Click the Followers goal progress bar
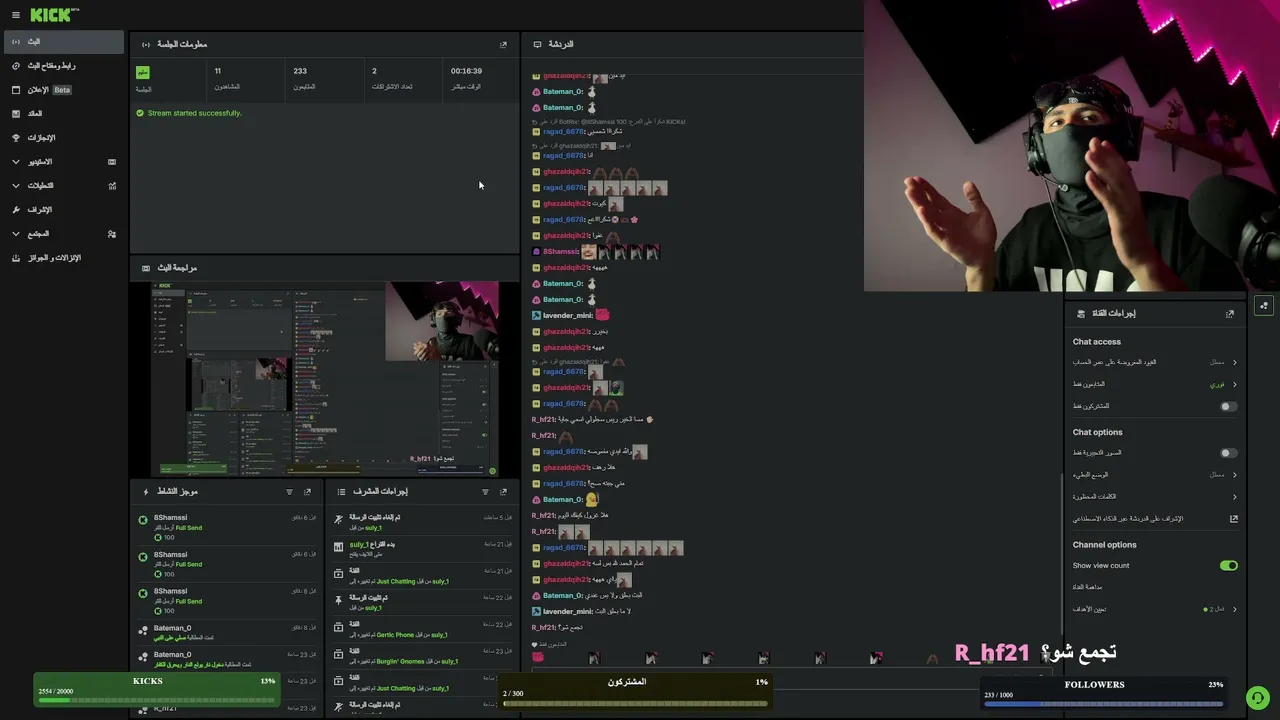 coord(1103,703)
